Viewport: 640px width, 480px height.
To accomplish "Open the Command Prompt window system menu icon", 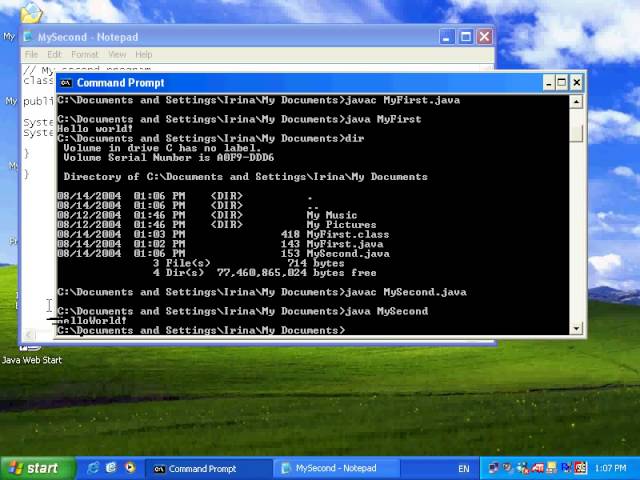I will 66,83.
